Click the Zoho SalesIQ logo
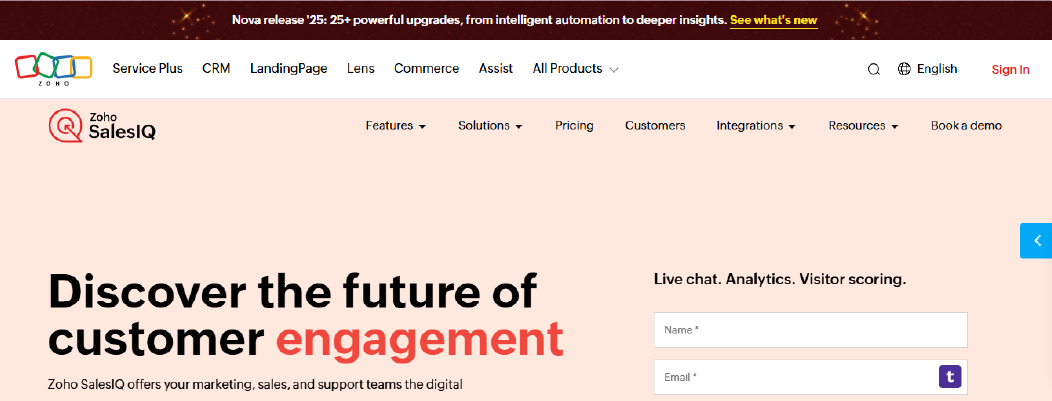The width and height of the screenshot is (1052, 401). (103, 125)
